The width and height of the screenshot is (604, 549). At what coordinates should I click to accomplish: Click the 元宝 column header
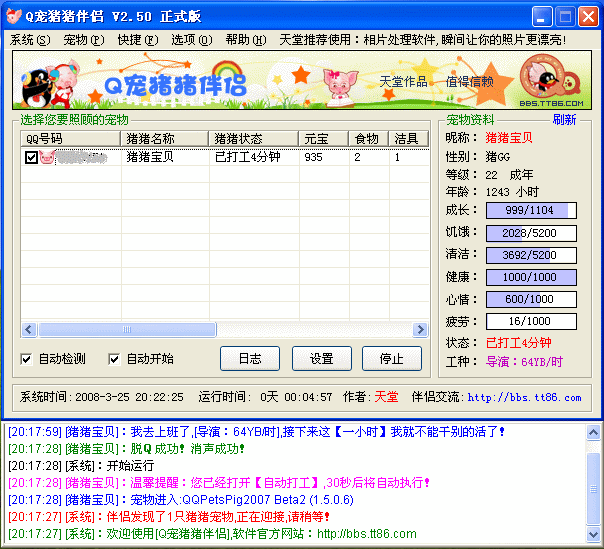(324, 139)
